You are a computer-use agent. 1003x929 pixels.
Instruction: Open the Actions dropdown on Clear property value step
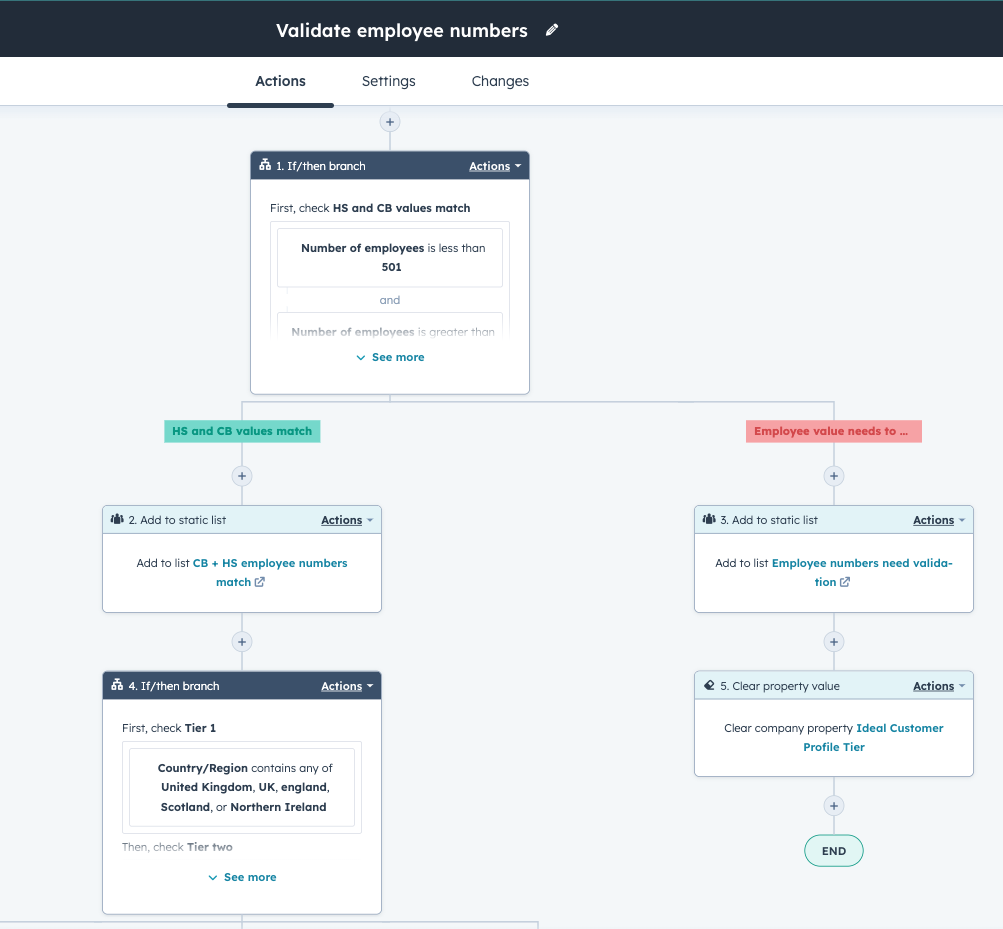pyautogui.click(x=933, y=685)
